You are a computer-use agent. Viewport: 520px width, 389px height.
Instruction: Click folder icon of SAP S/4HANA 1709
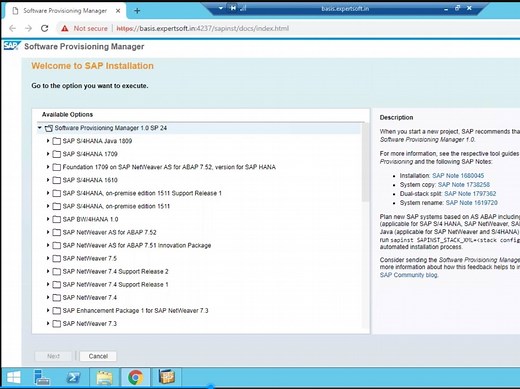(x=57, y=154)
